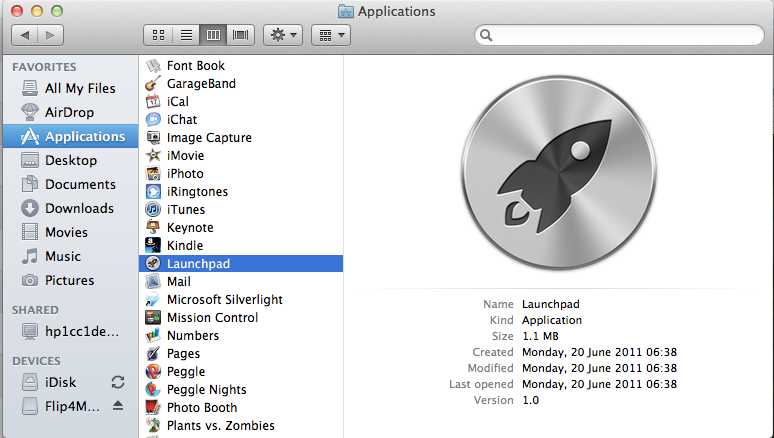Click the iMovie star icon

[154, 156]
